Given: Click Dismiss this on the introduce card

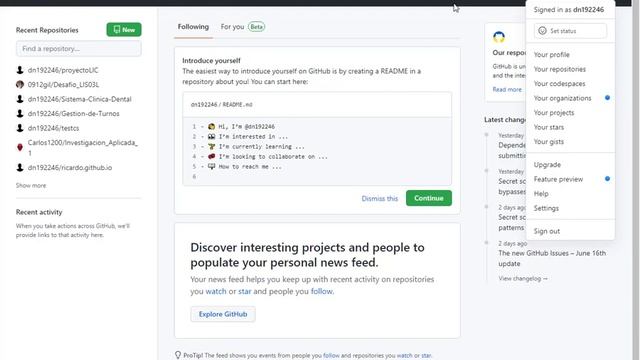Looking at the screenshot, I should tap(380, 198).
